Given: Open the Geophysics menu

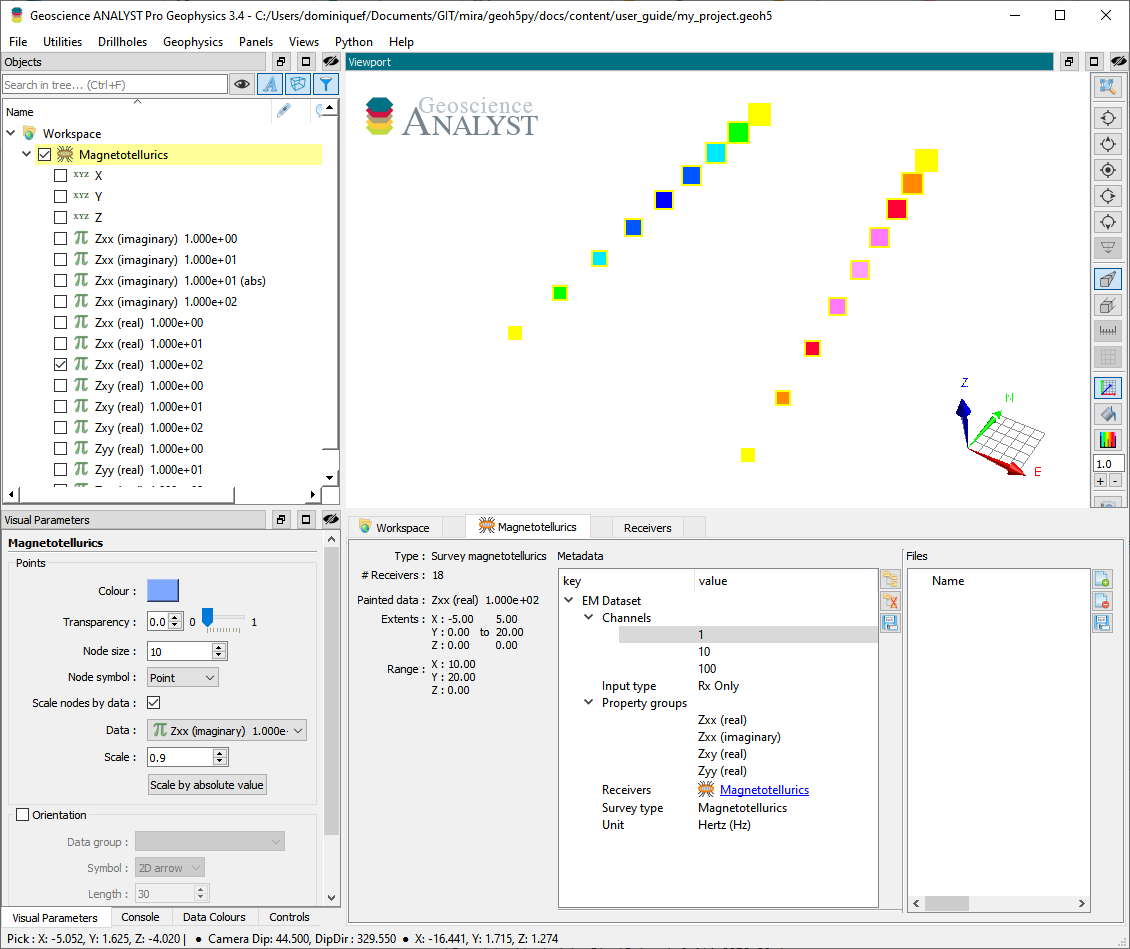Looking at the screenshot, I should (x=192, y=42).
